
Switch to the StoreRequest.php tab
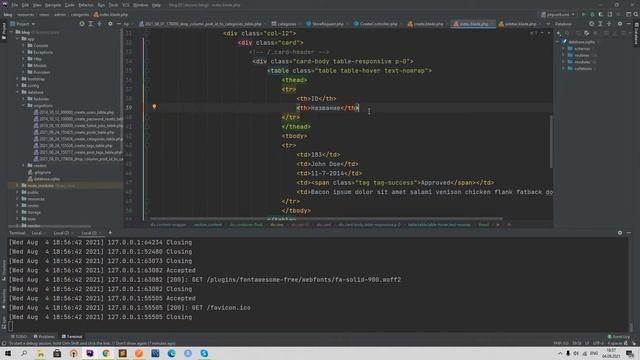pyautogui.click(x=325, y=24)
